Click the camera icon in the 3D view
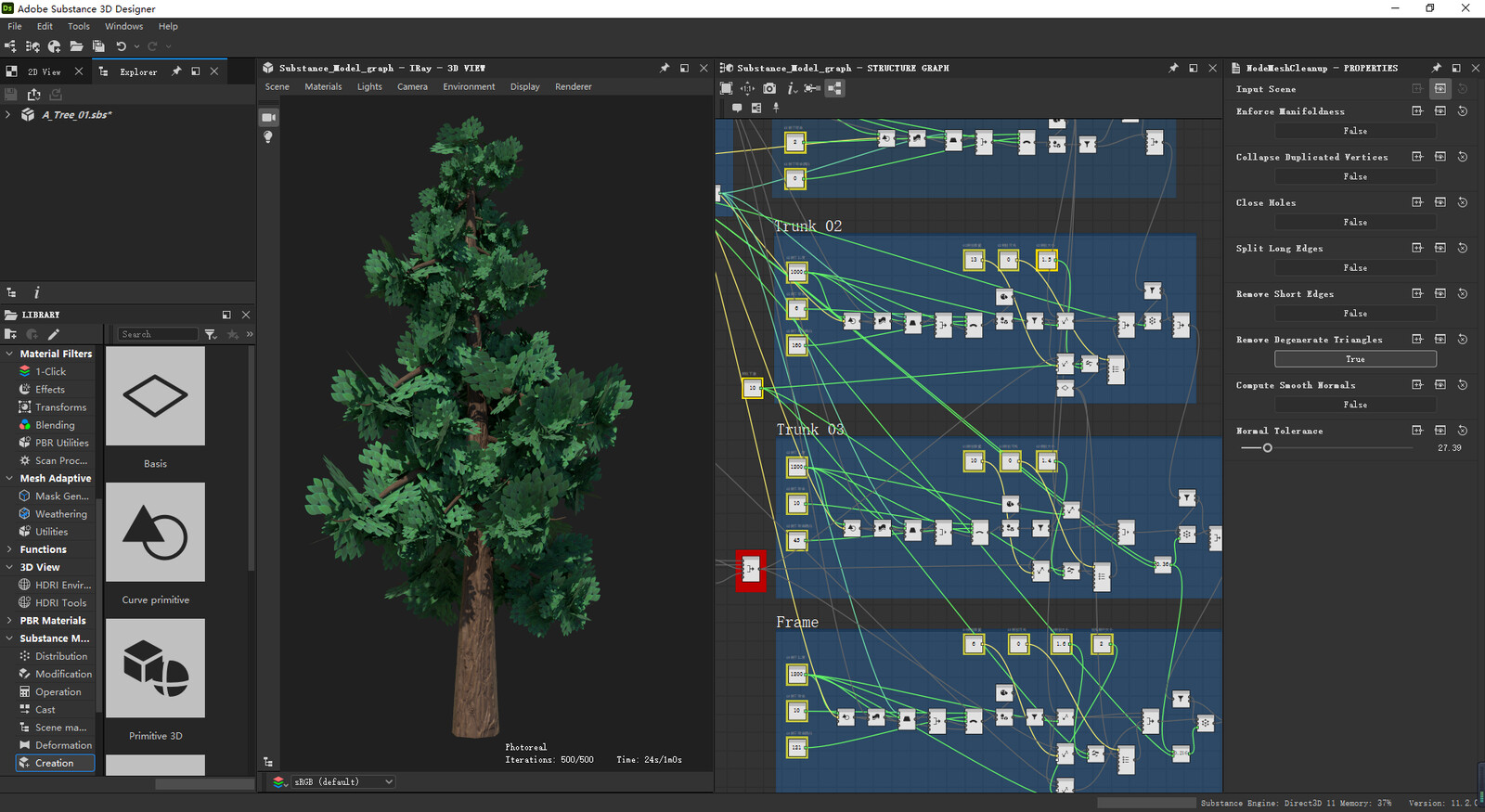1485x812 pixels. pyautogui.click(x=268, y=117)
